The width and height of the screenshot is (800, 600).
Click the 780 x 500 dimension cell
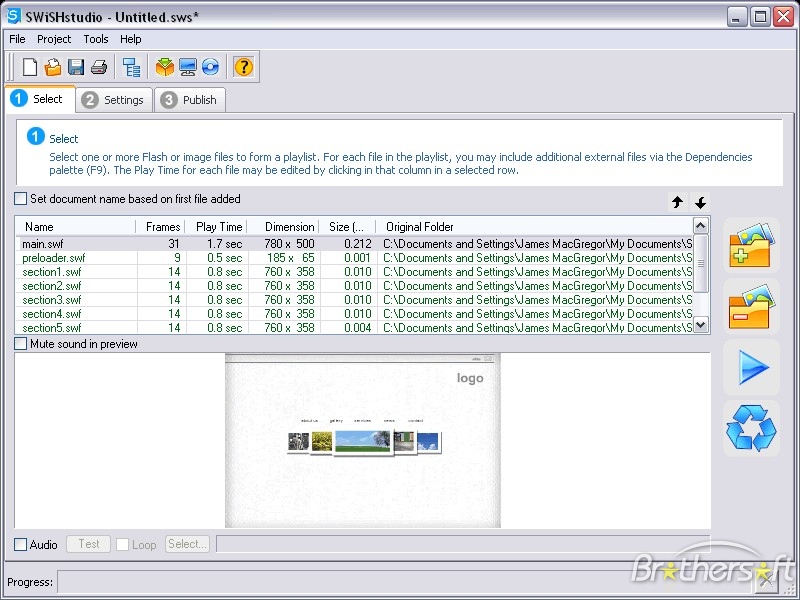pyautogui.click(x=289, y=244)
